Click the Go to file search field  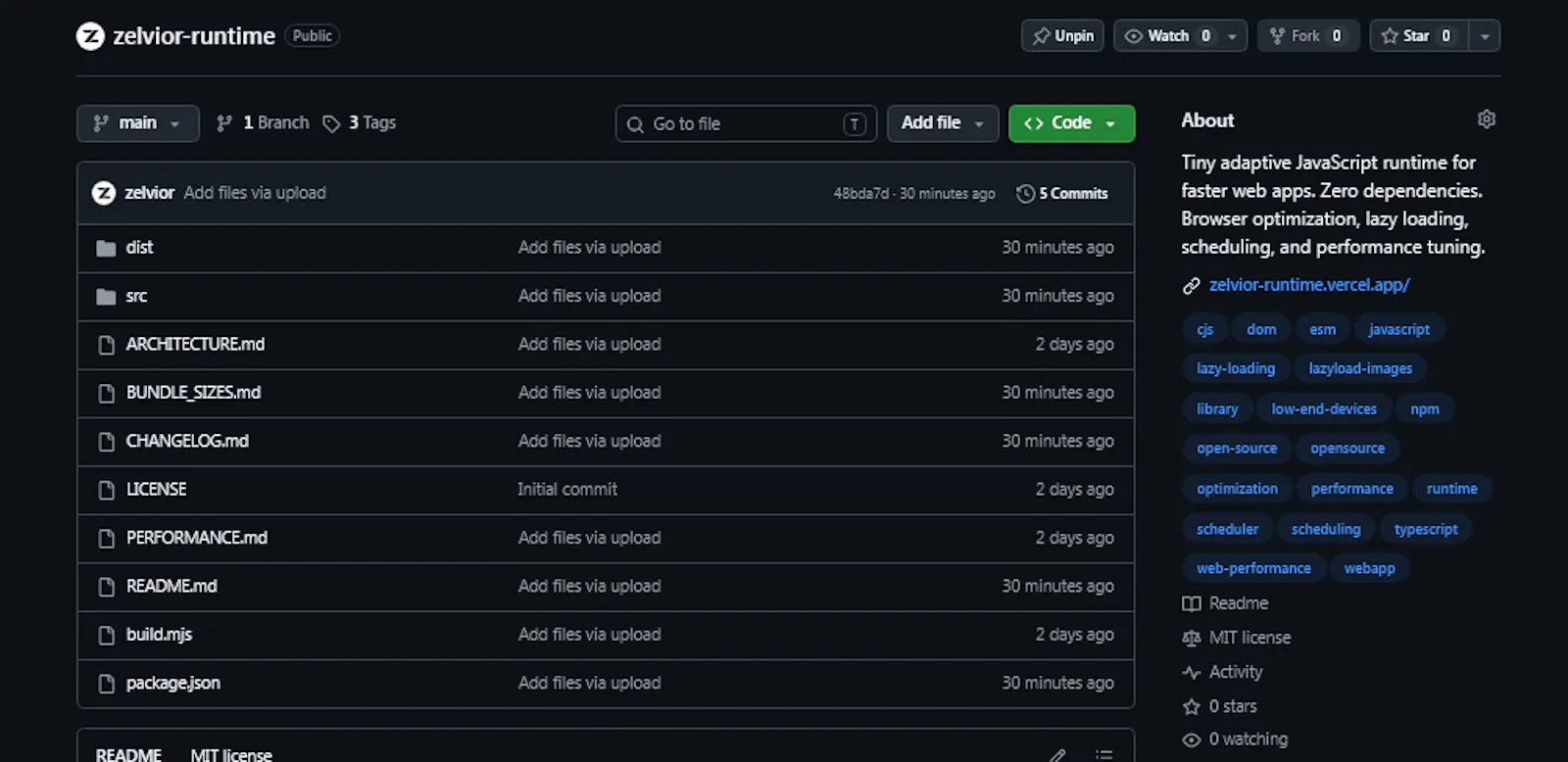(746, 124)
